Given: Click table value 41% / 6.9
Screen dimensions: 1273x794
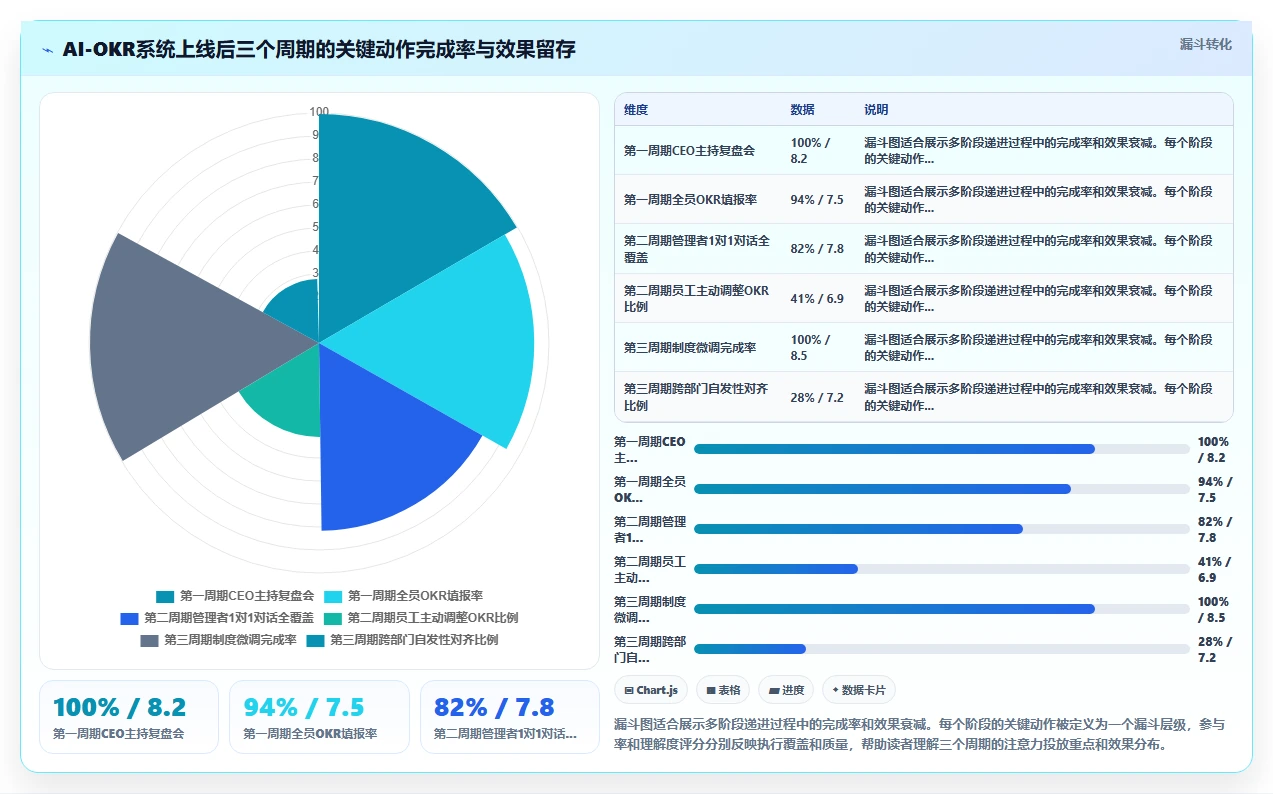Looking at the screenshot, I should 817,298.
